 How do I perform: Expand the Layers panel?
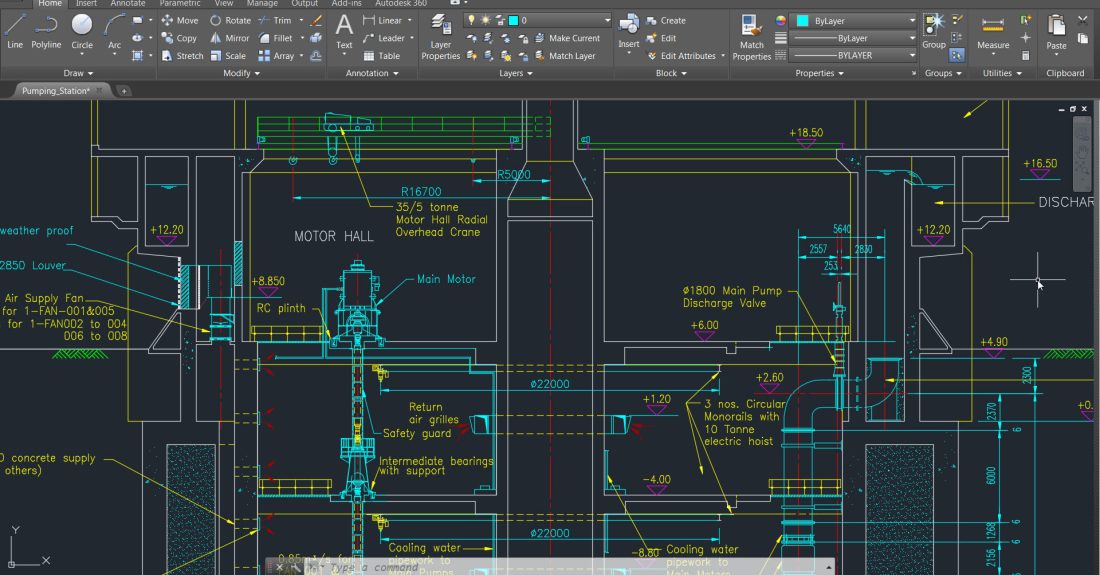[516, 73]
